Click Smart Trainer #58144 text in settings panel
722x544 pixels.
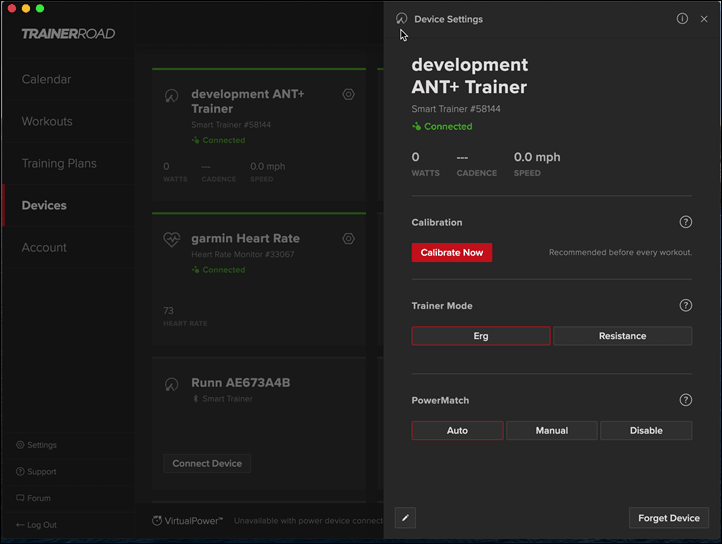click(456, 109)
